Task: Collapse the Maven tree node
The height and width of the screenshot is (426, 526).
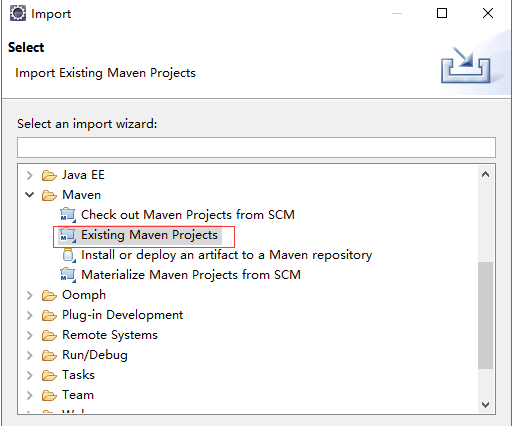Action: (30, 195)
